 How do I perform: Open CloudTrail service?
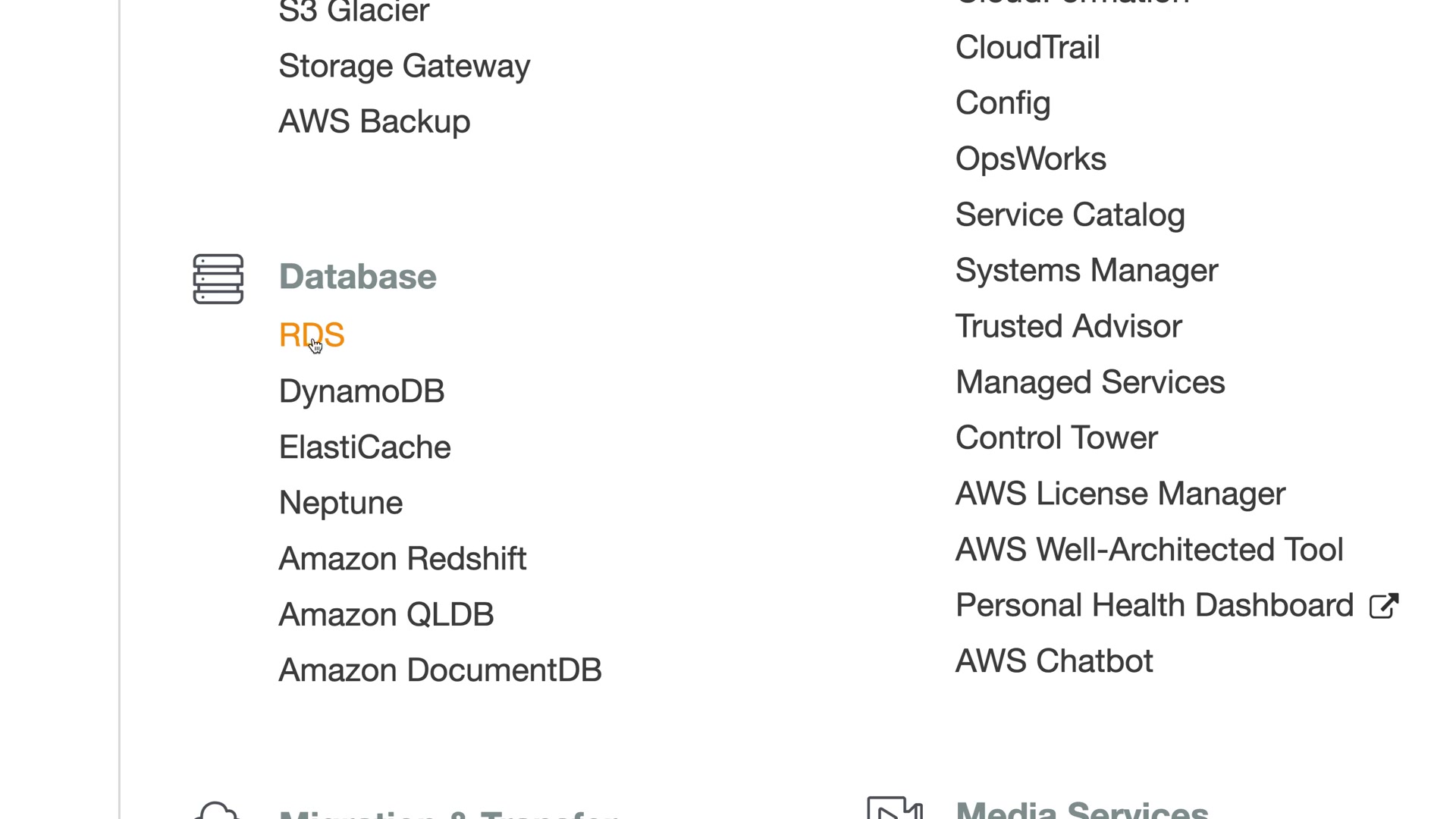point(1027,48)
